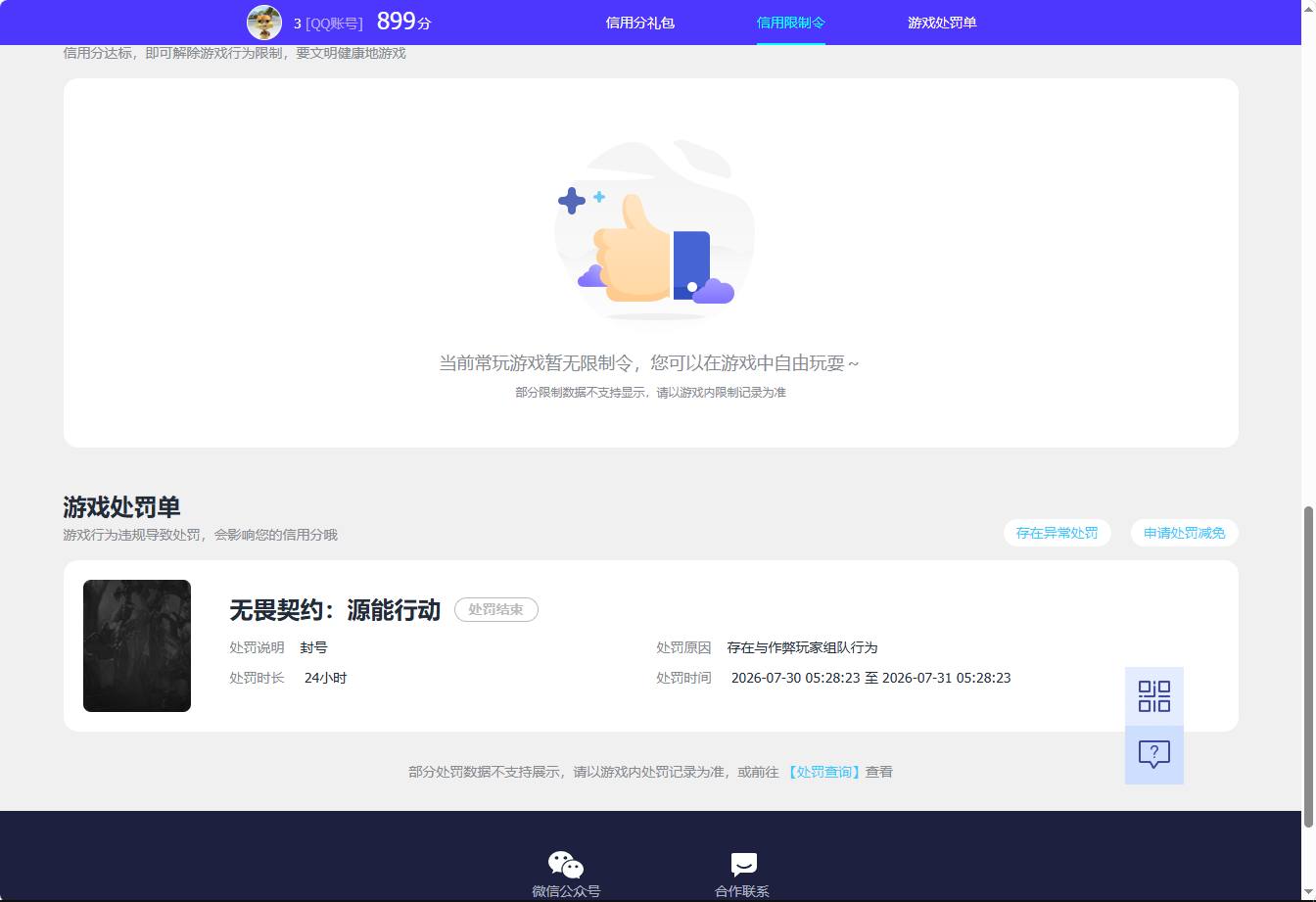
Task: Click the 无畏契约 game thumbnail
Action: [x=137, y=645]
